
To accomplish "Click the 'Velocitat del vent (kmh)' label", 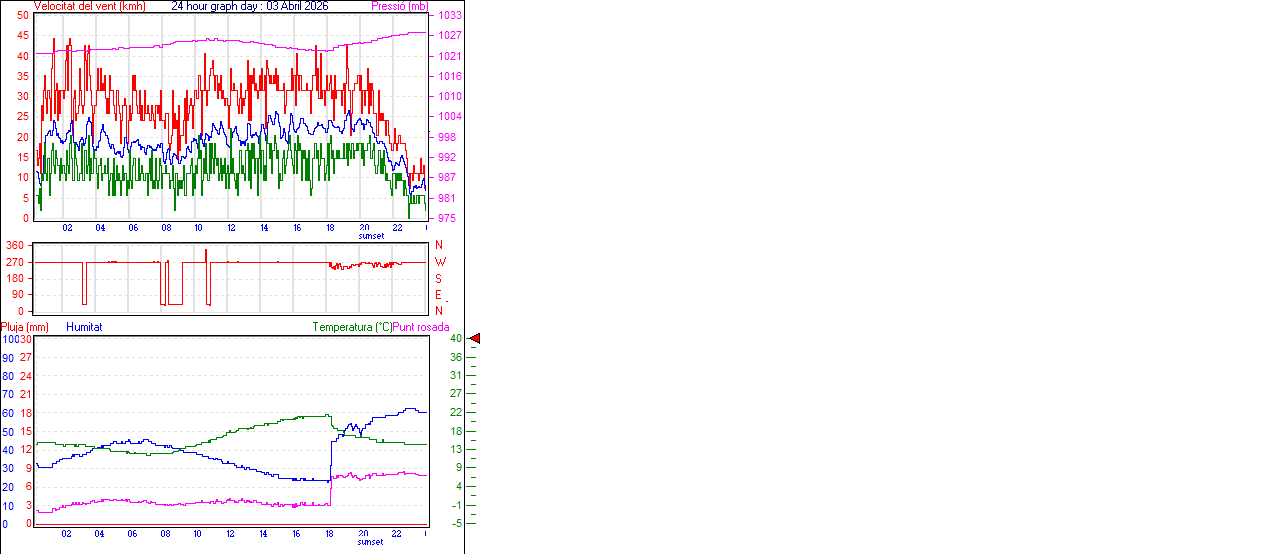I will tap(89, 6).
